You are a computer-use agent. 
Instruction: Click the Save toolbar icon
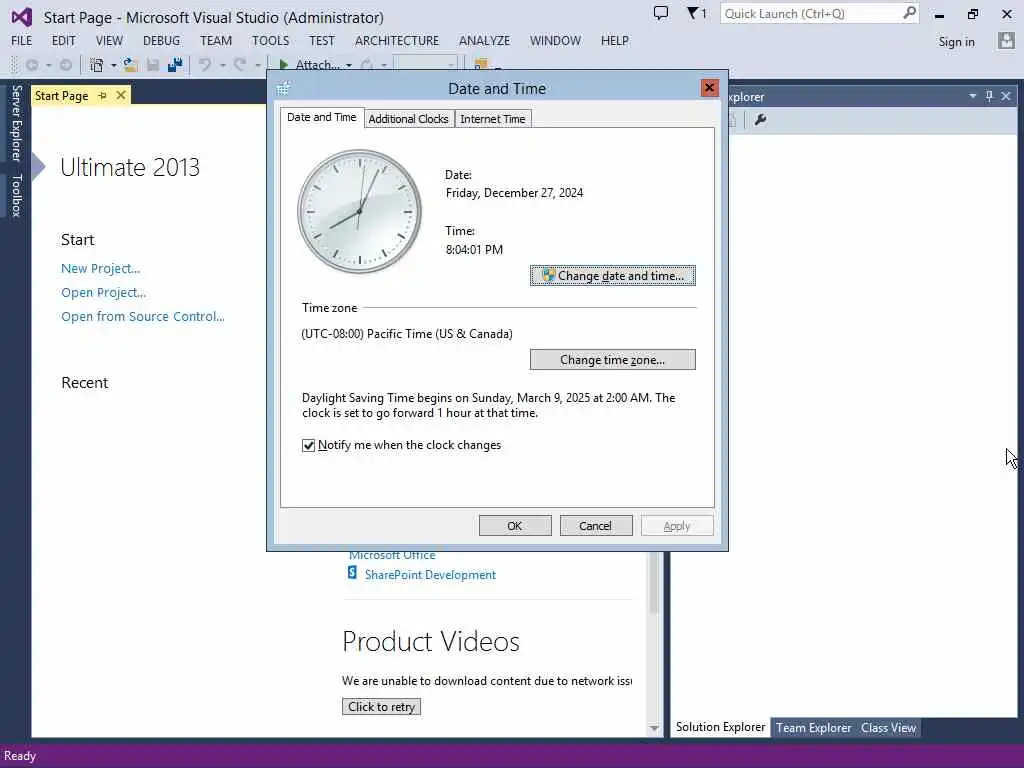[x=153, y=65]
